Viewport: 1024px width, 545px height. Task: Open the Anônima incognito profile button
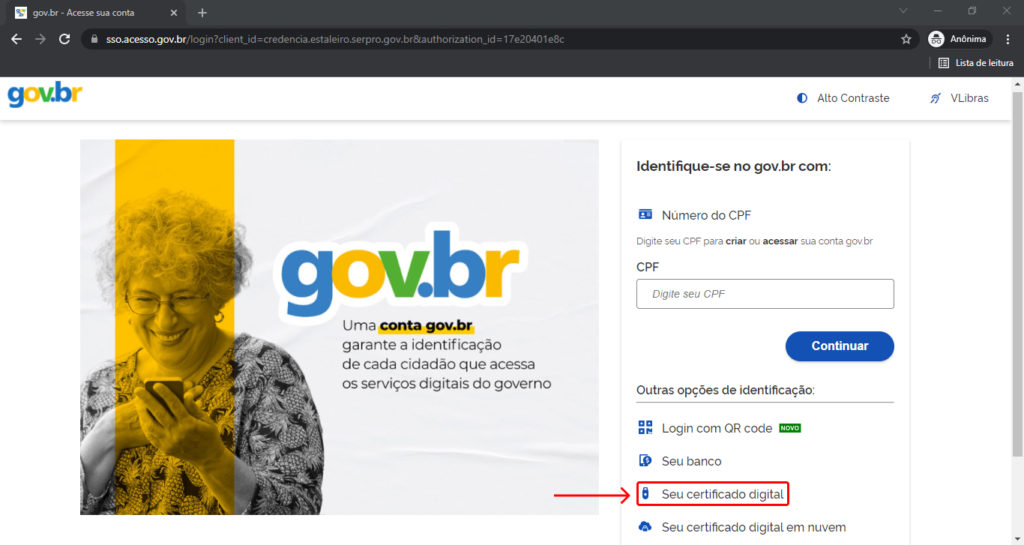point(959,39)
